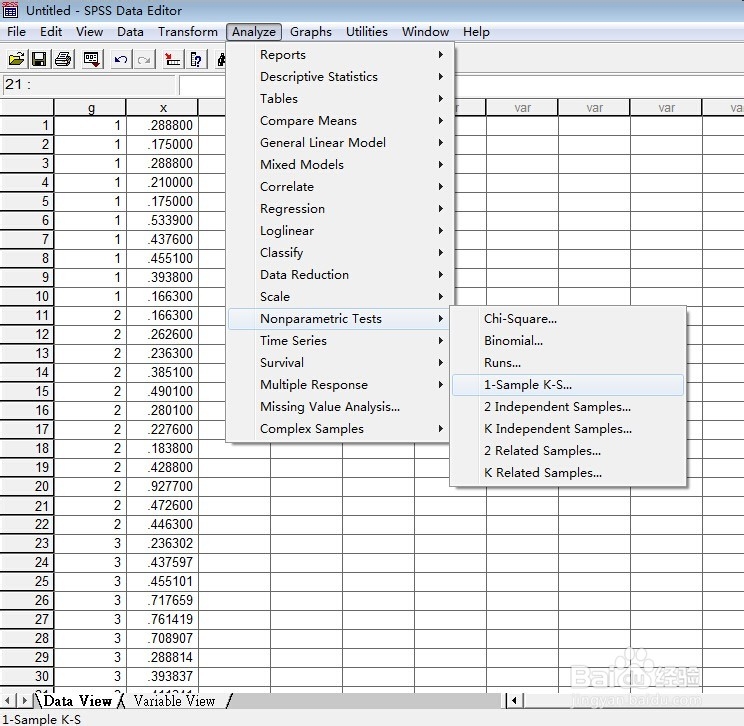Image resolution: width=744 pixels, height=726 pixels.
Task: Click the Variables info icon
Action: point(196,59)
